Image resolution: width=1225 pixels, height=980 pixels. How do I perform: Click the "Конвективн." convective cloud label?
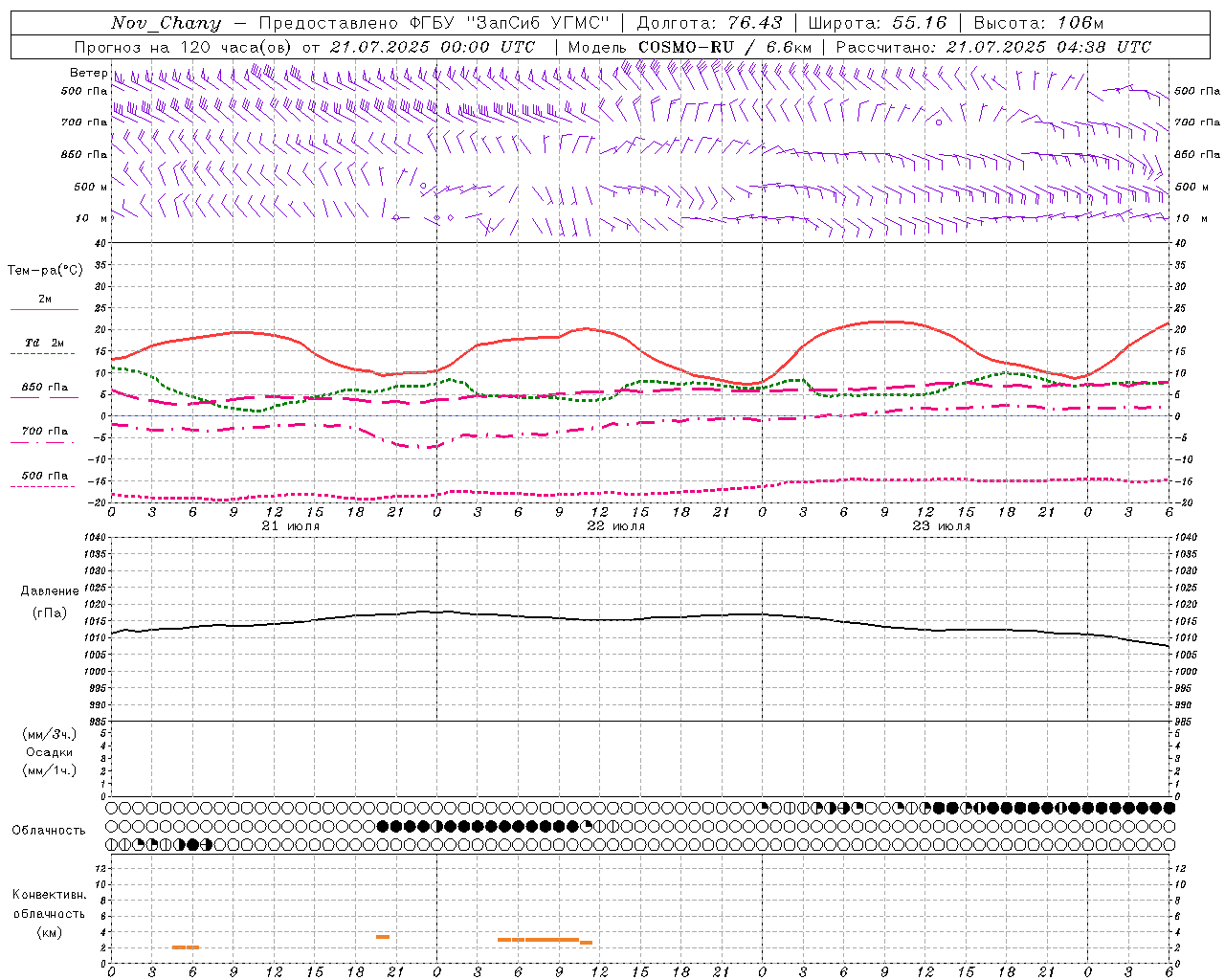[x=49, y=895]
